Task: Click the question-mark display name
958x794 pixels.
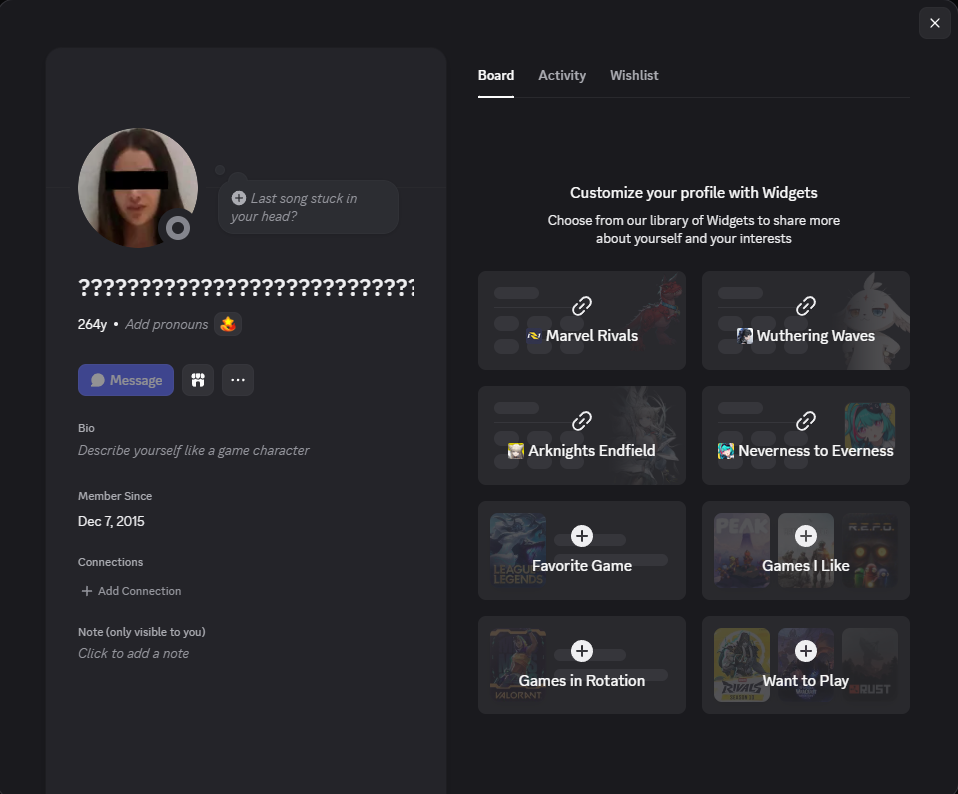Action: pos(246,287)
